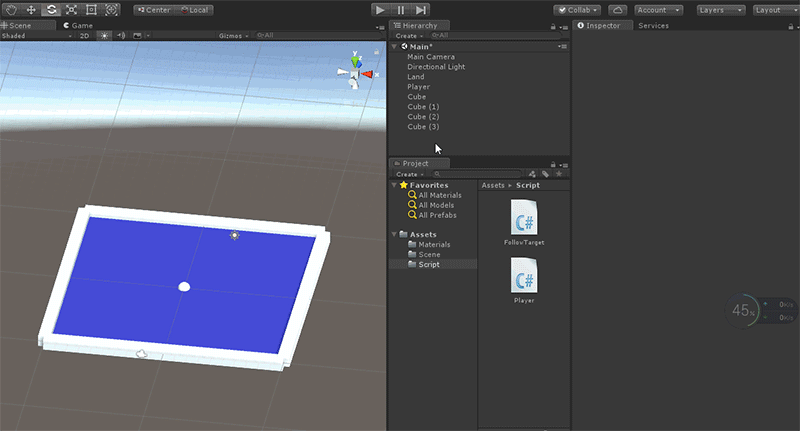Open the Layout dropdown

tap(776, 10)
